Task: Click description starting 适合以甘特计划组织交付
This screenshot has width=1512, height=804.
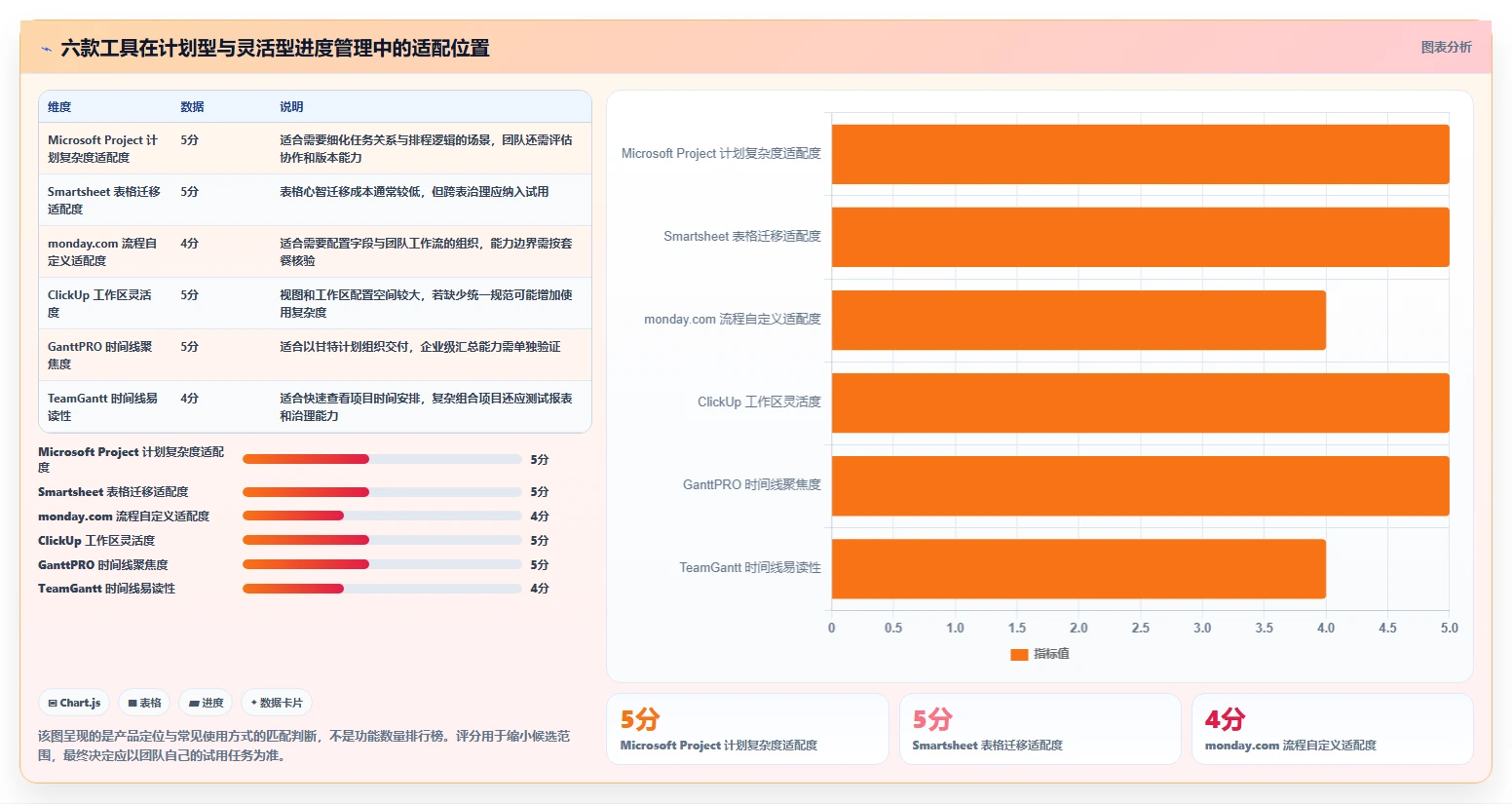Action: coord(420,347)
